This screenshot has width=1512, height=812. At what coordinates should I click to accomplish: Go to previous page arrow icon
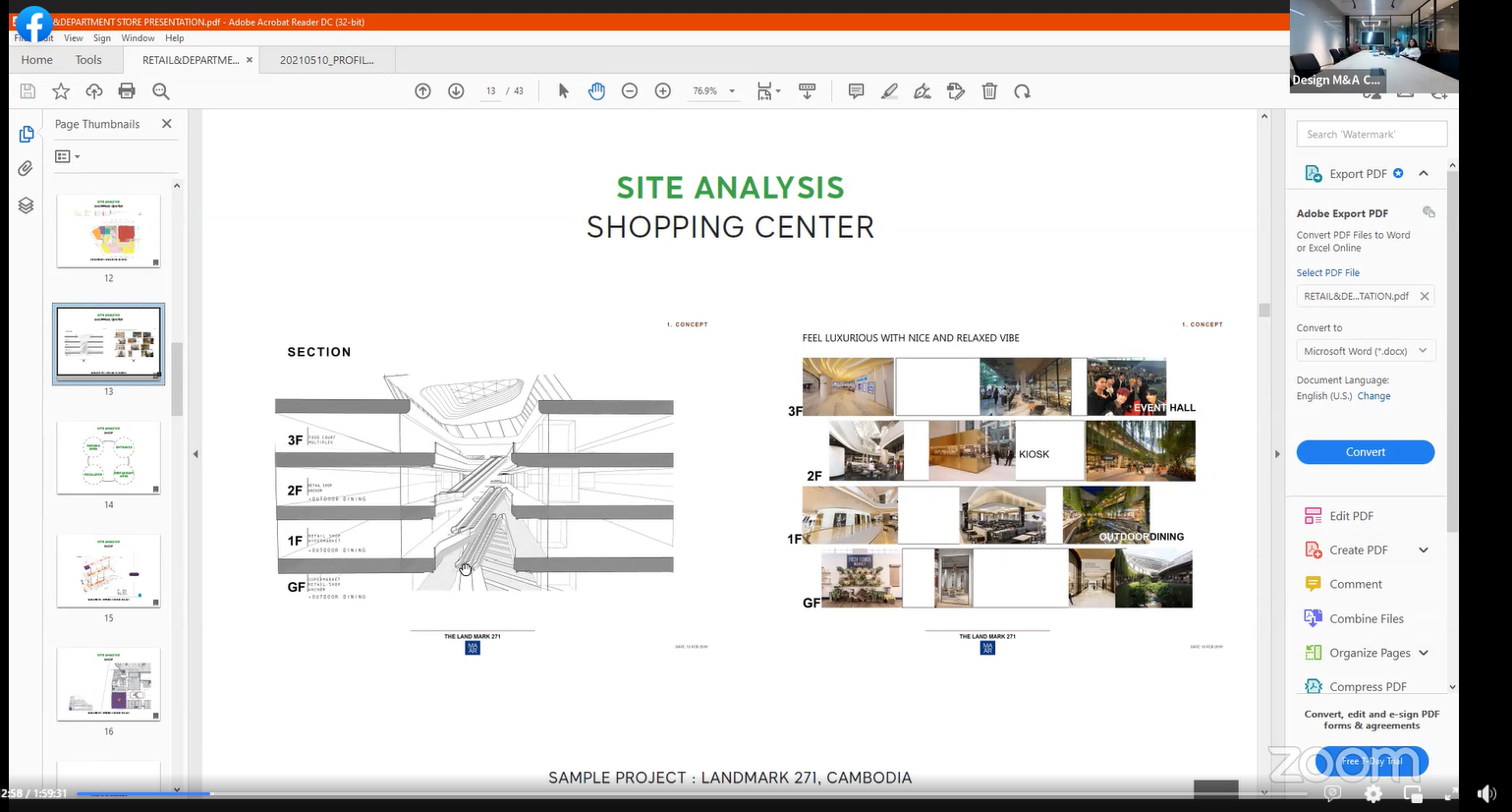(x=422, y=91)
